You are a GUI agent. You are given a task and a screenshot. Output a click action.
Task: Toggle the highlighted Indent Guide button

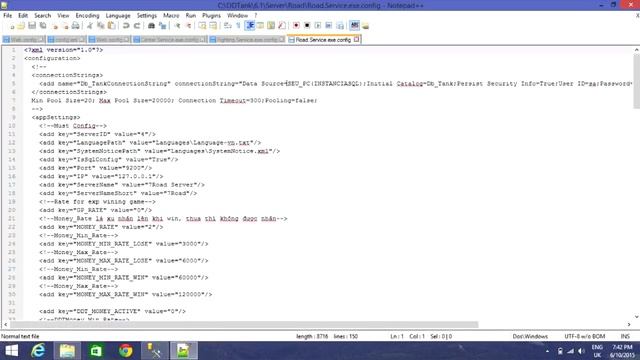pos(250,26)
